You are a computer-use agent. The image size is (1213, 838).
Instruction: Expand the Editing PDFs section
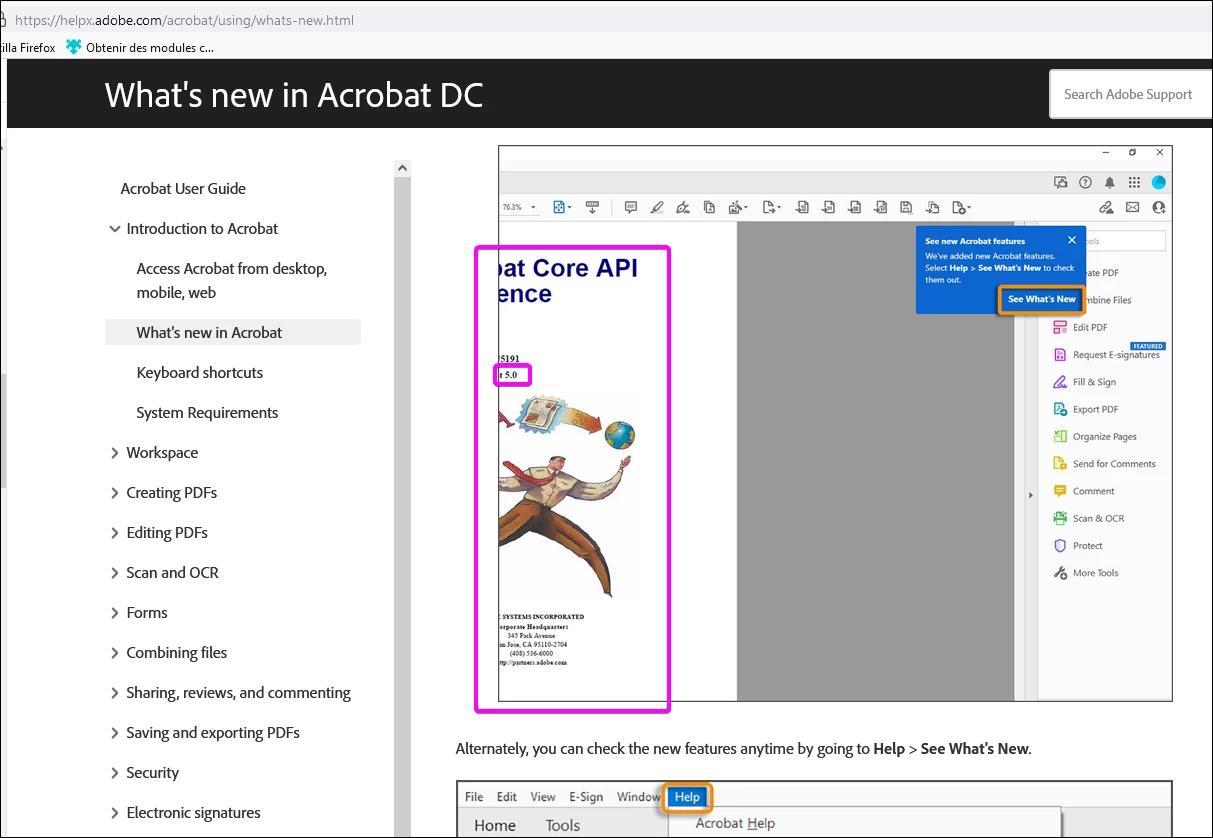click(114, 533)
